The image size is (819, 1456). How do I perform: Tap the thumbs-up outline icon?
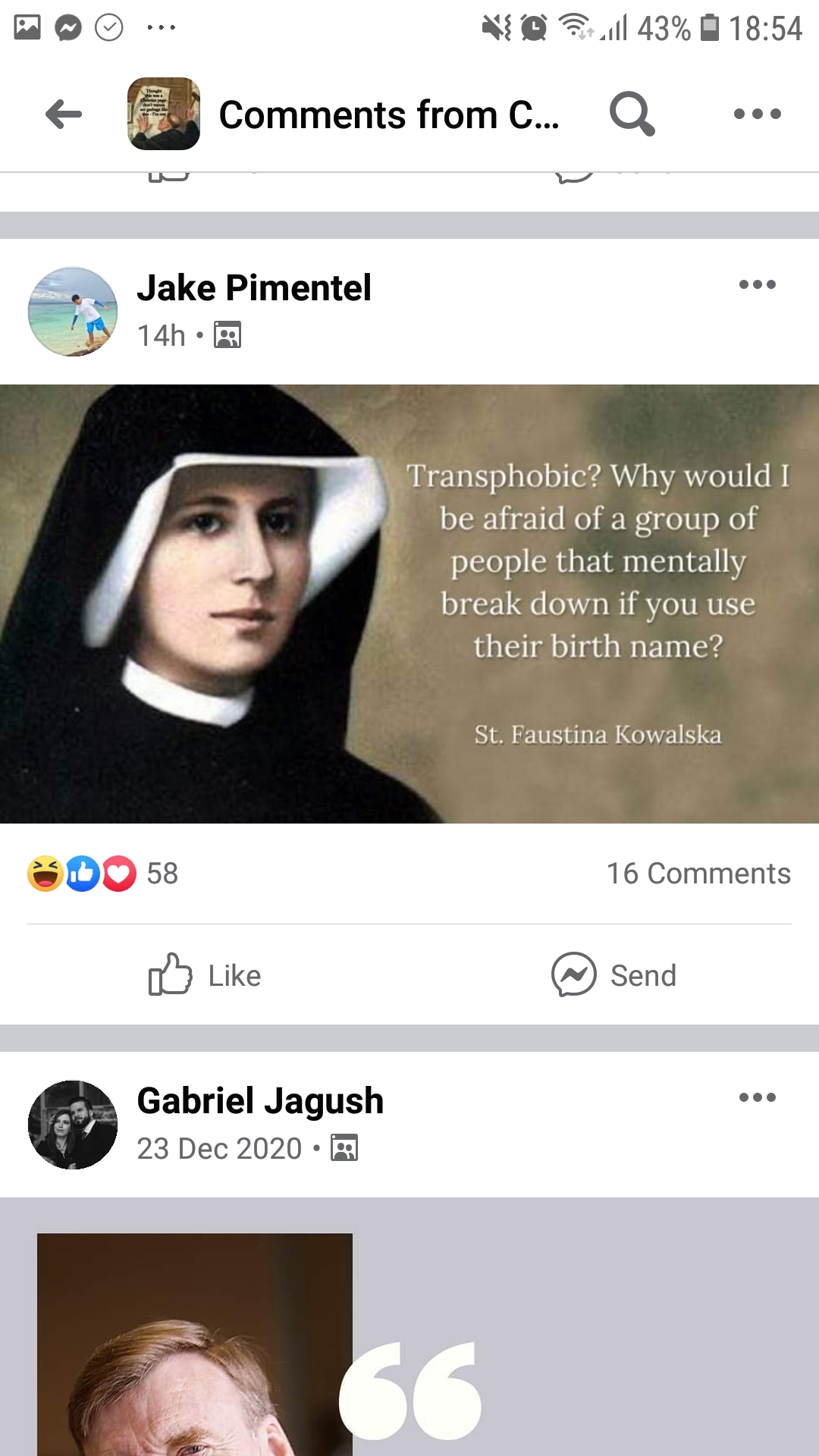(x=170, y=974)
